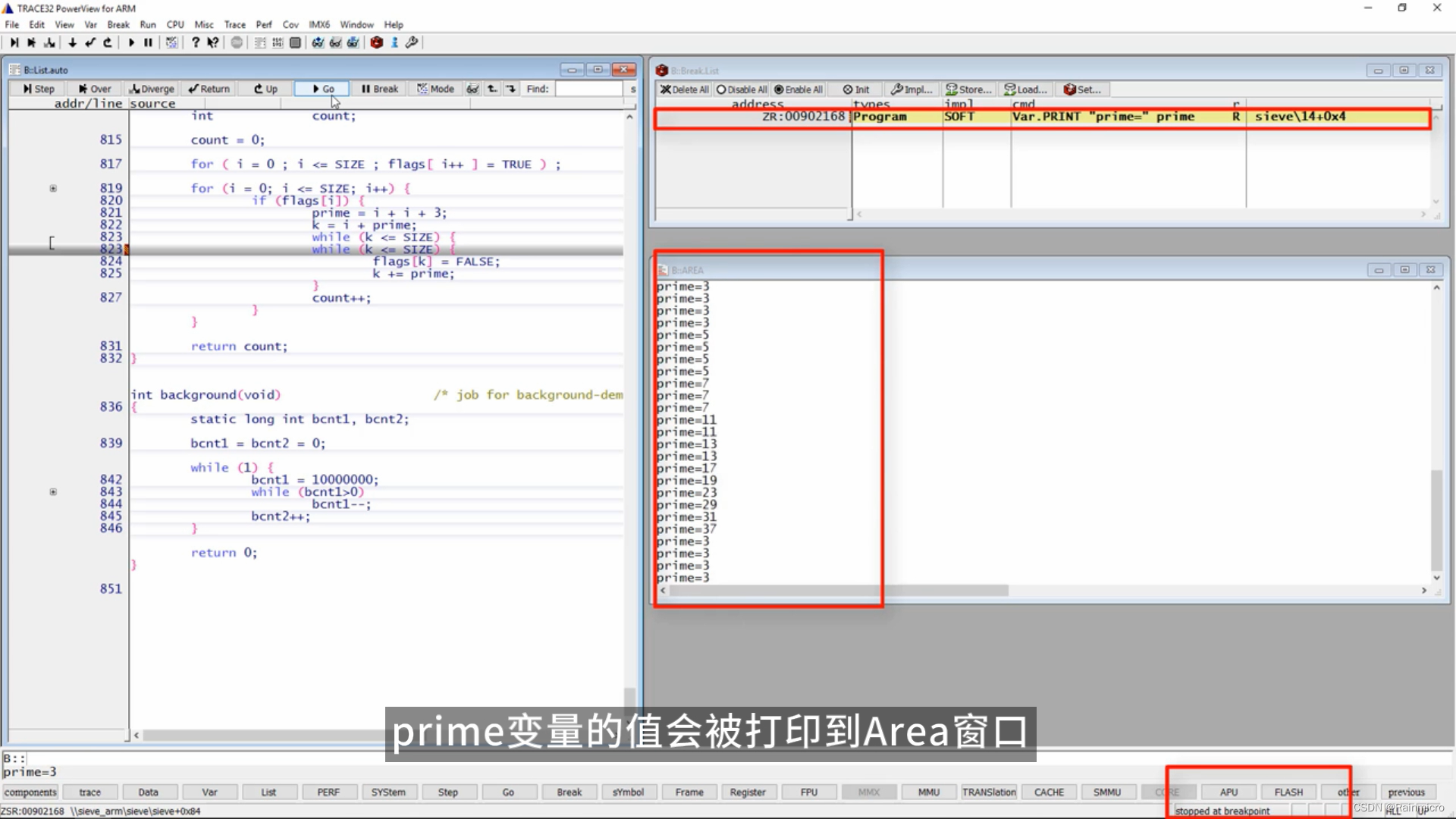Open the Window menu
1456x819 pixels.
(x=356, y=24)
